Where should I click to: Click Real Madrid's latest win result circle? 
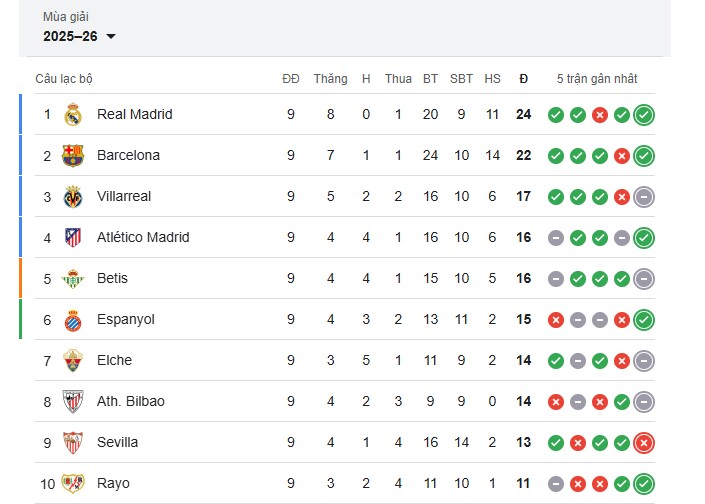(x=644, y=115)
